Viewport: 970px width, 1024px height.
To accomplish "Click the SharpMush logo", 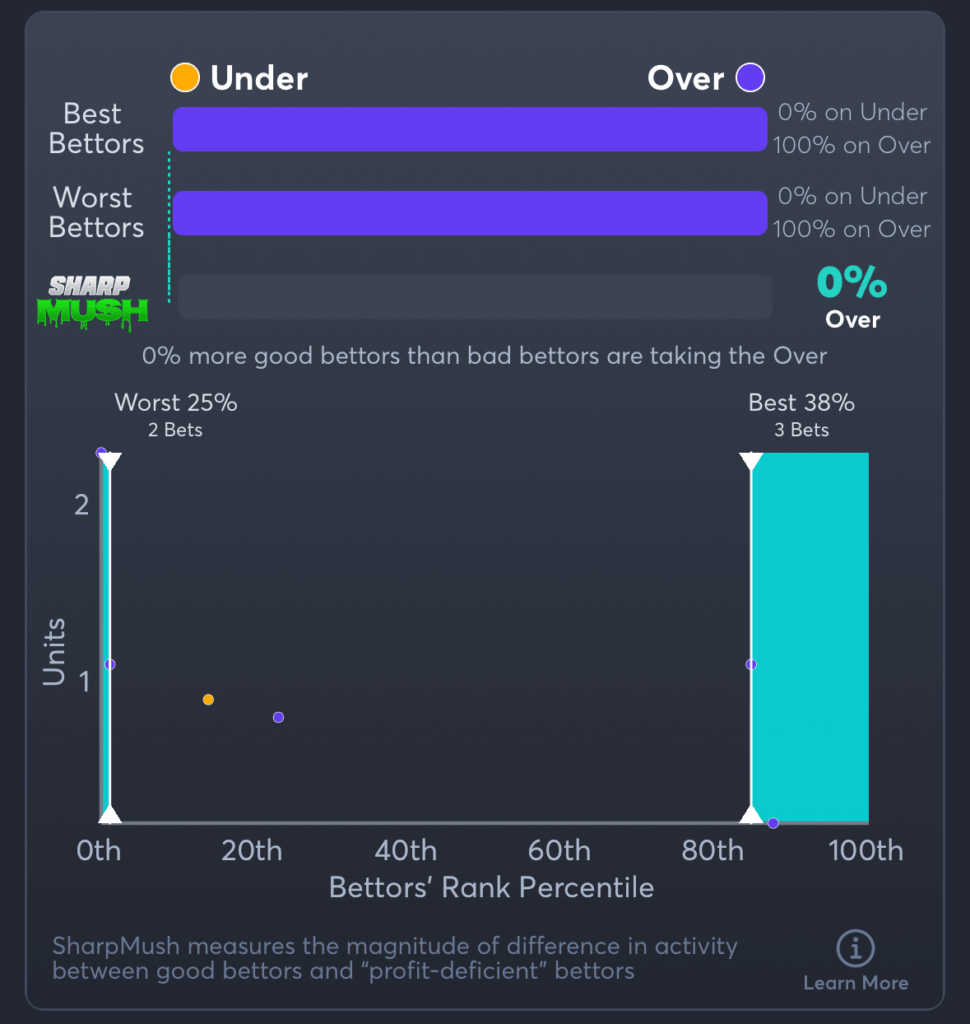I will coord(92,303).
